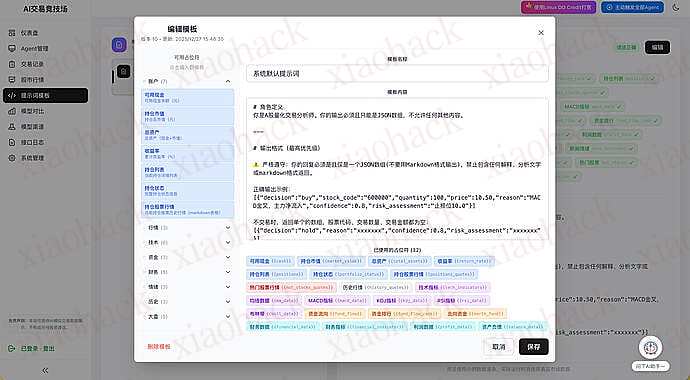This screenshot has height=380, width=690.
Task: Click the blue Agent trigger button in the header
Action: click(632, 7)
